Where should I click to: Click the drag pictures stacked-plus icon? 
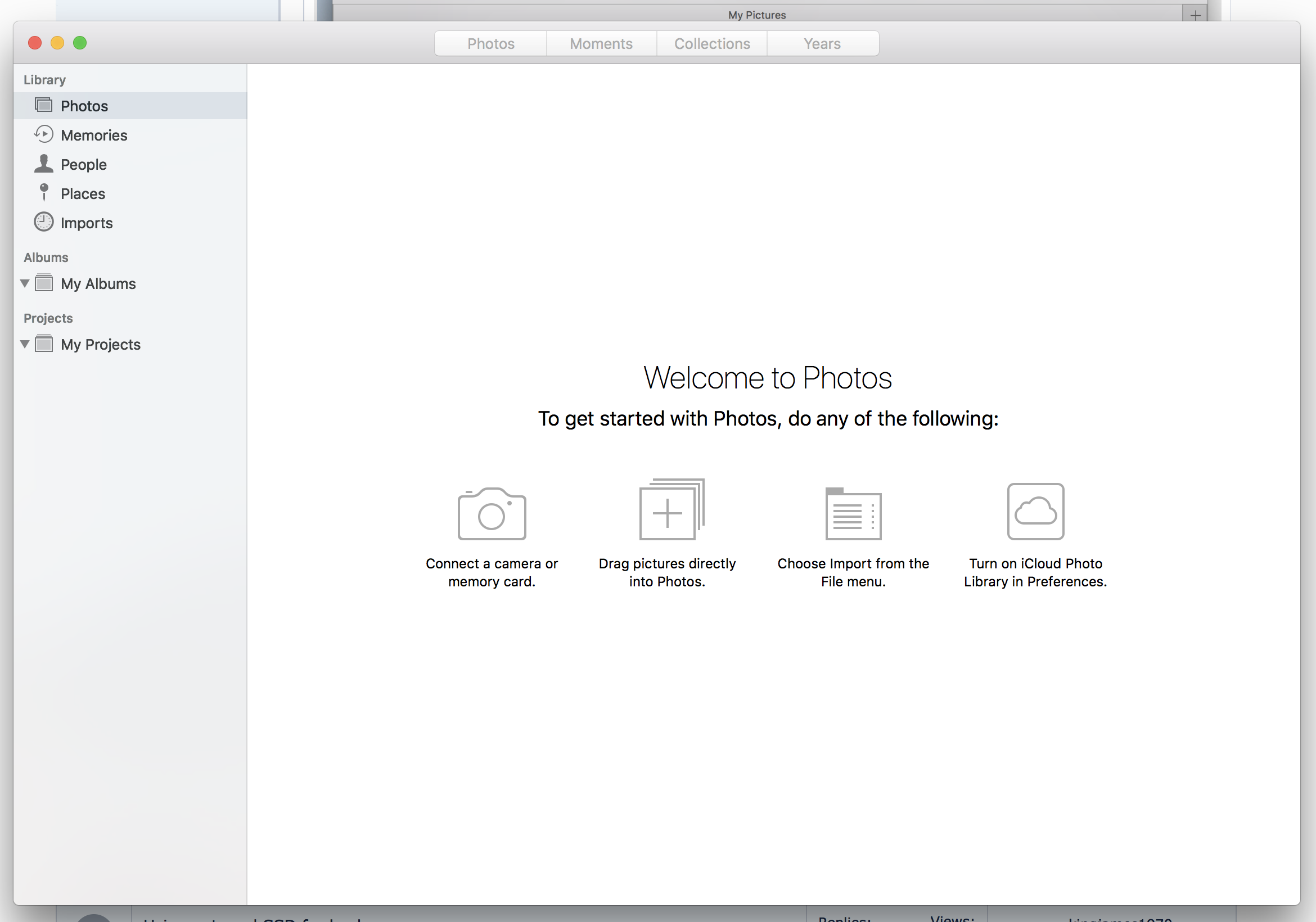coord(671,509)
